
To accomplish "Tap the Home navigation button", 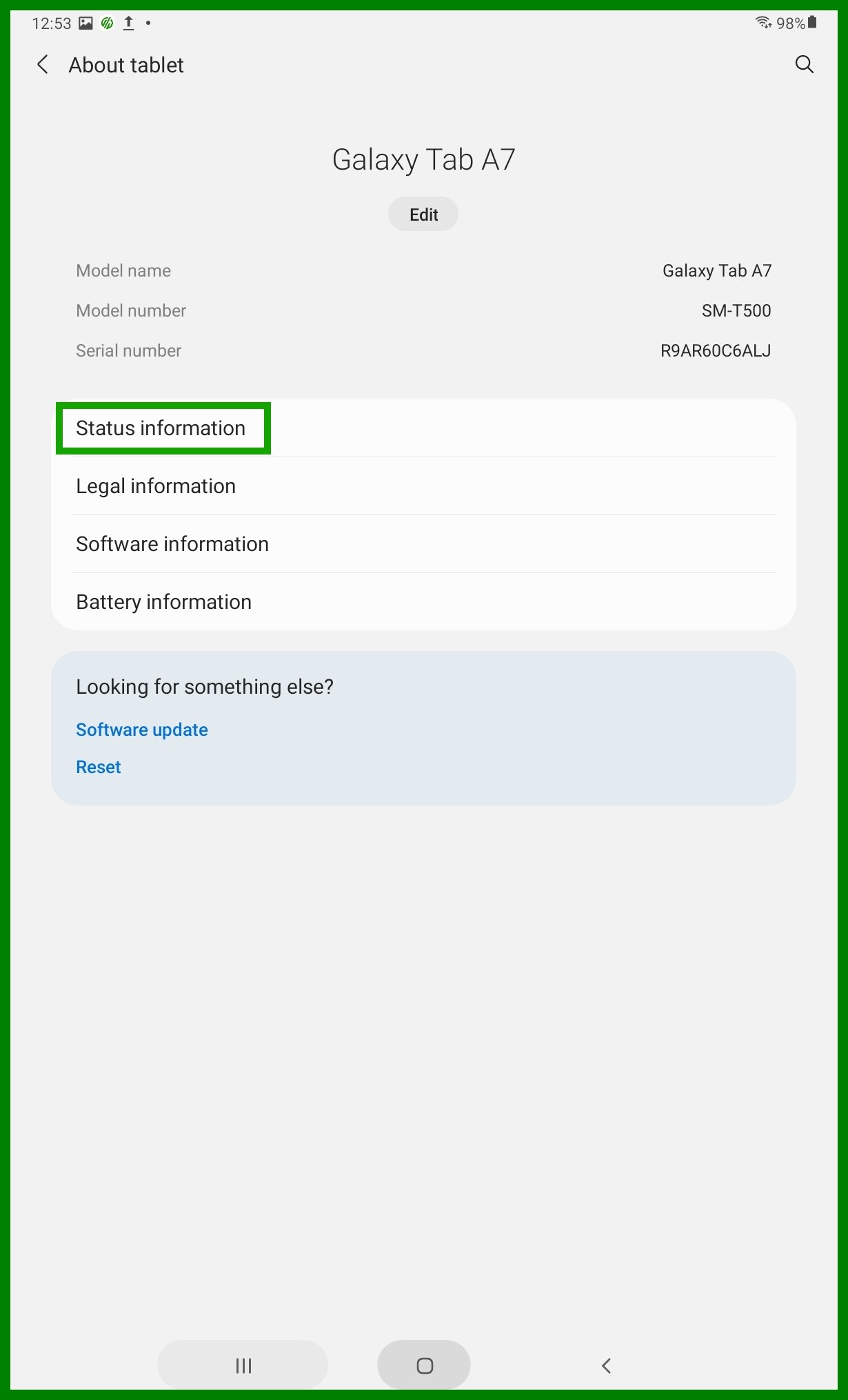I will (424, 1365).
